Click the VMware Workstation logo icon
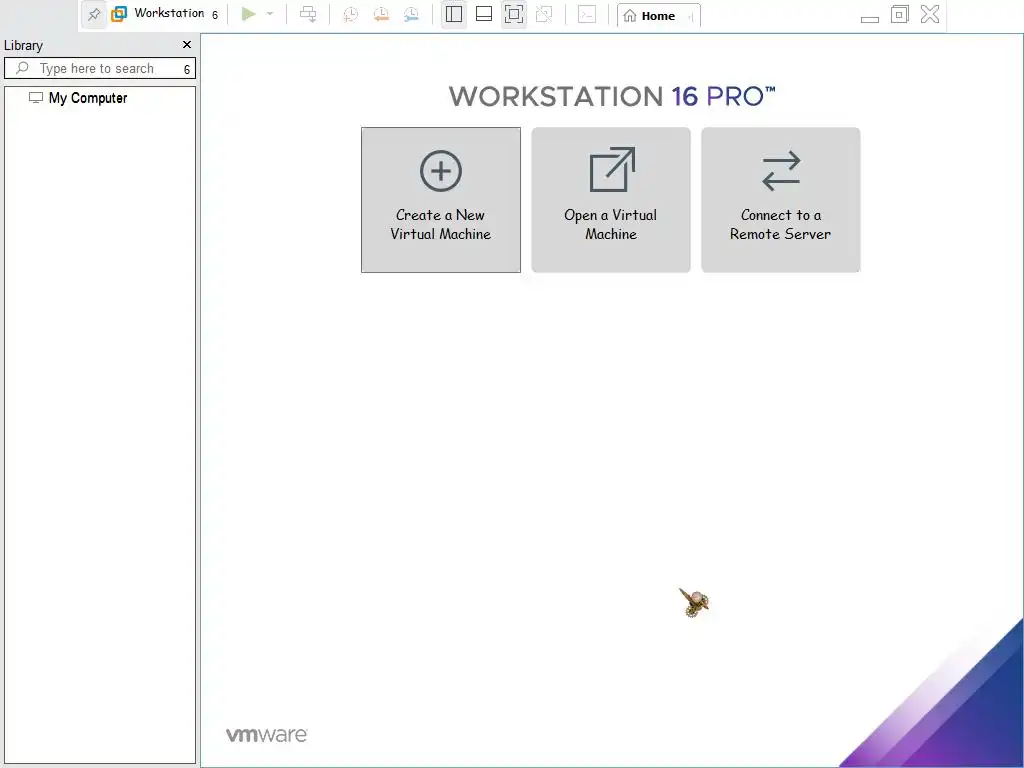 pos(119,14)
